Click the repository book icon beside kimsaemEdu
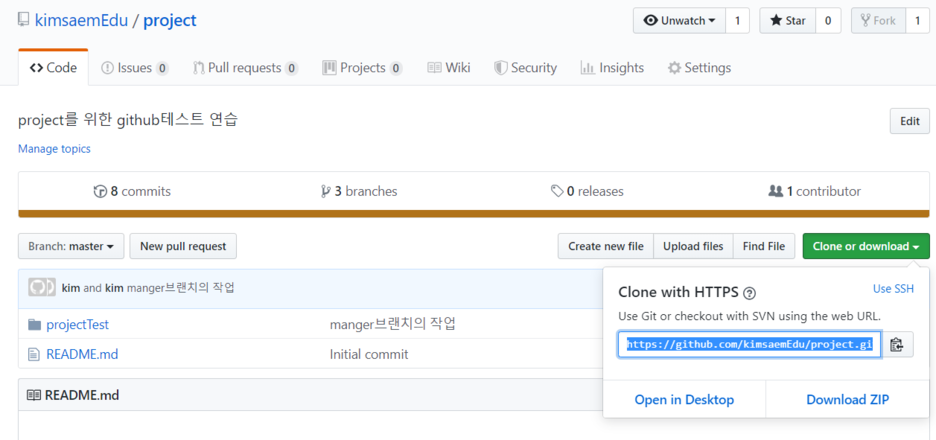936x440 pixels. (x=23, y=20)
